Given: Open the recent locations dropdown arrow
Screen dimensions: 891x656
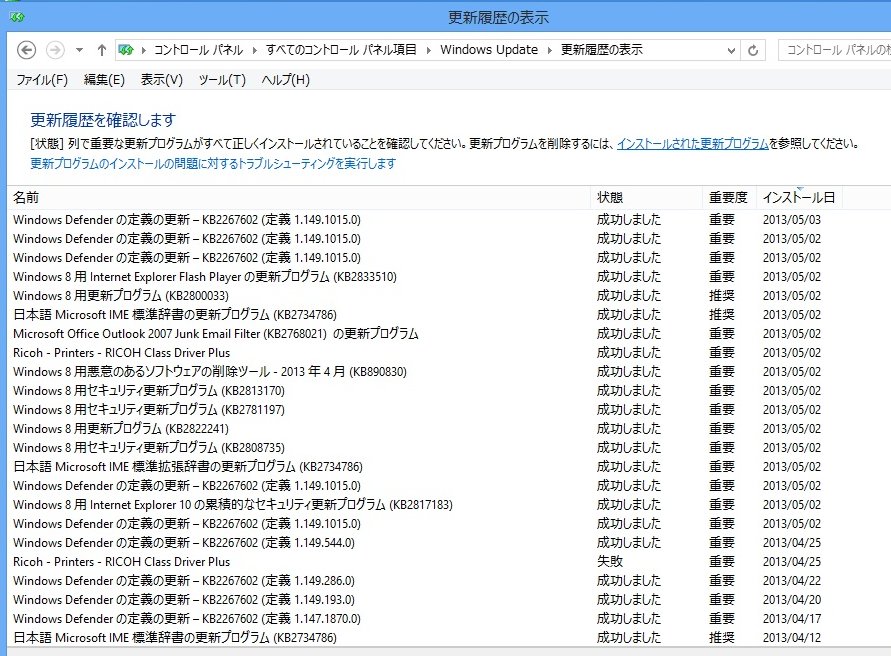Looking at the screenshot, I should coord(80,50).
